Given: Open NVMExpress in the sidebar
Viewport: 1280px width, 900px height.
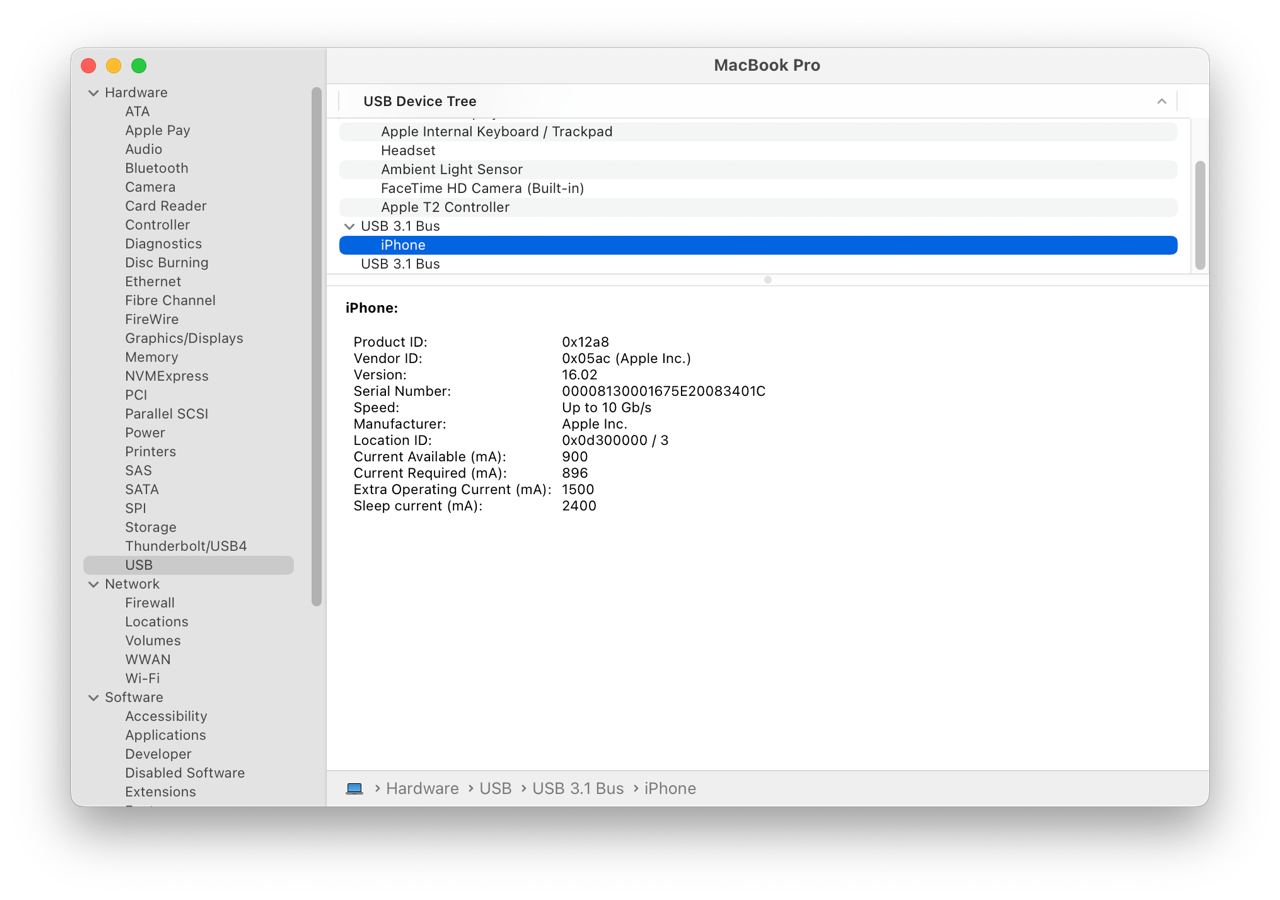Looking at the screenshot, I should [166, 376].
